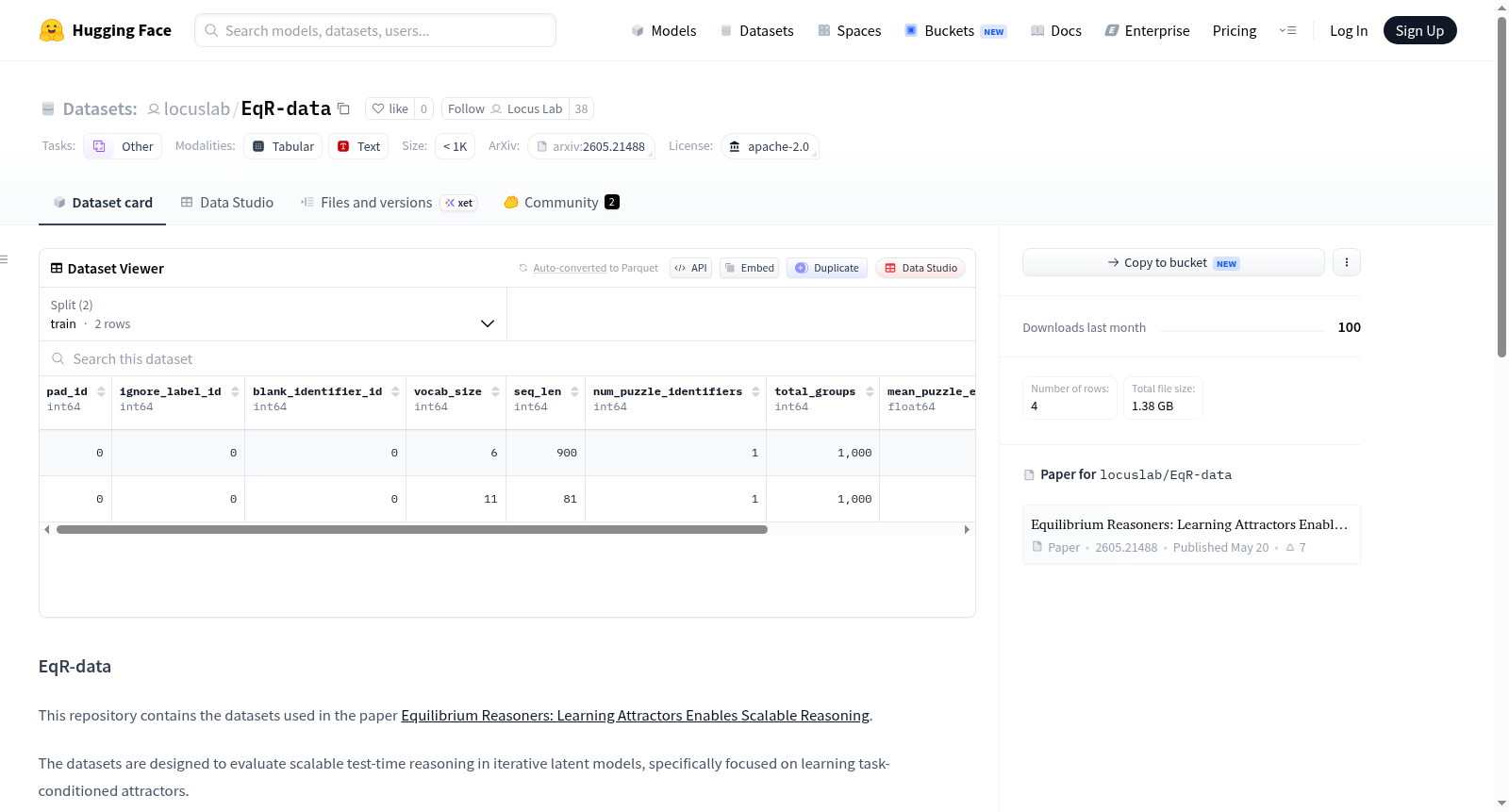The height and width of the screenshot is (812, 1509).
Task: Sort the vocab_size column
Action: pyautogui.click(x=495, y=391)
